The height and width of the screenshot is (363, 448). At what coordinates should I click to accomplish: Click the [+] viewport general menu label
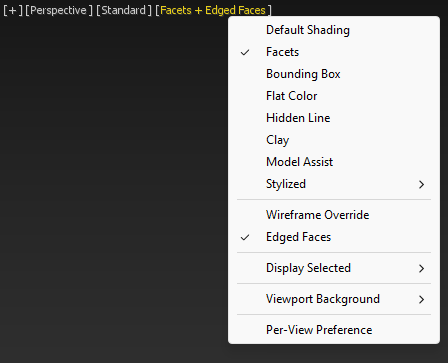[x=13, y=10]
